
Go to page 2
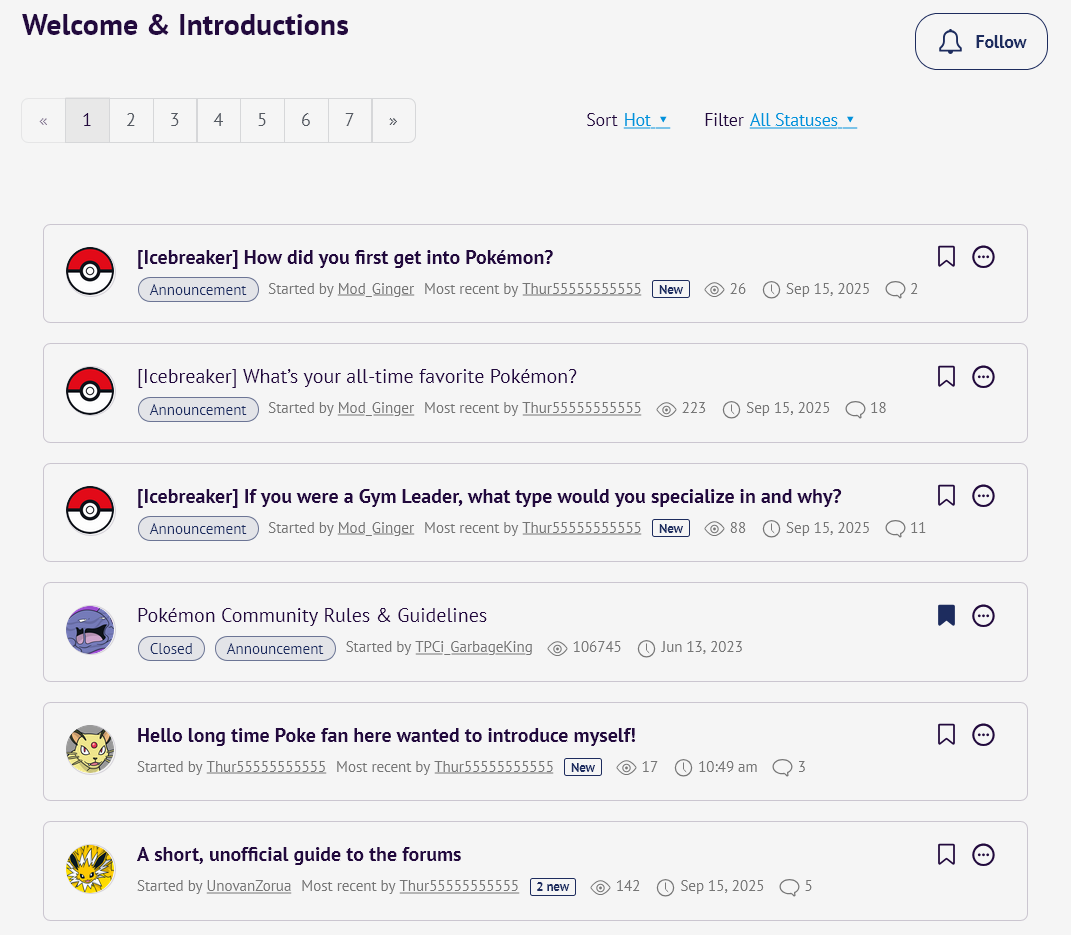point(131,121)
